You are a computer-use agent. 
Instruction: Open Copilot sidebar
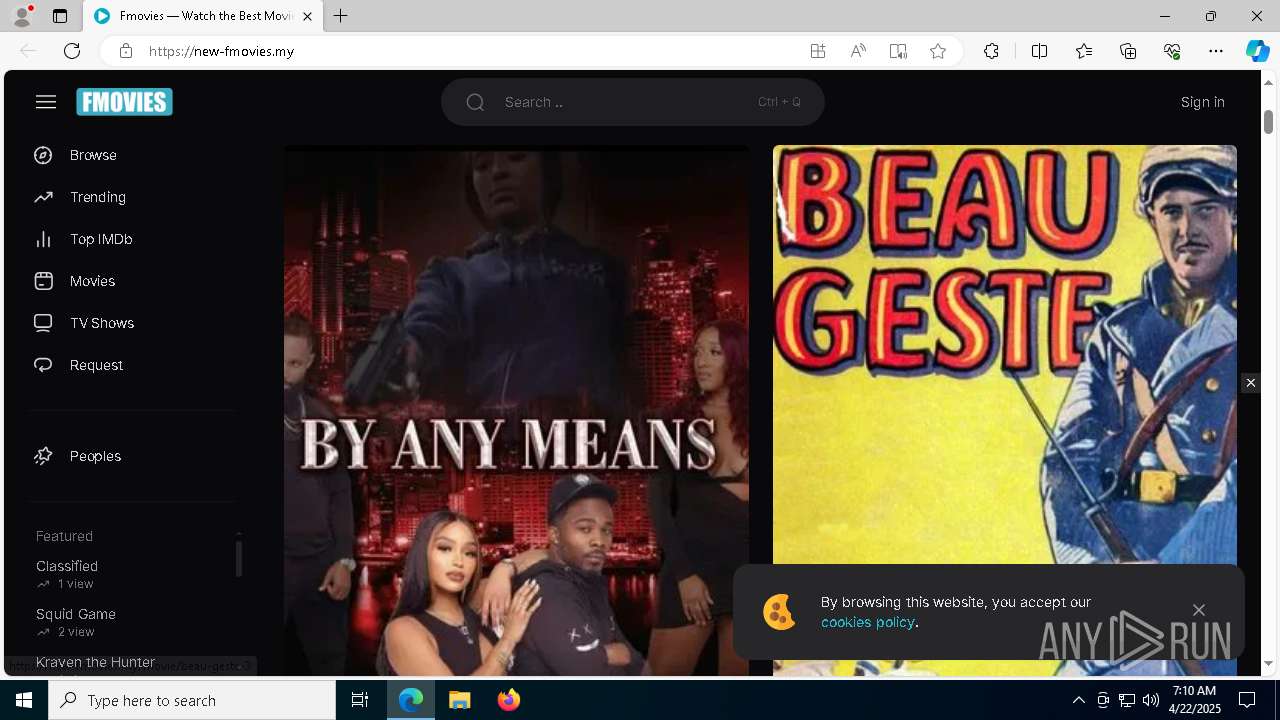pos(1257,51)
